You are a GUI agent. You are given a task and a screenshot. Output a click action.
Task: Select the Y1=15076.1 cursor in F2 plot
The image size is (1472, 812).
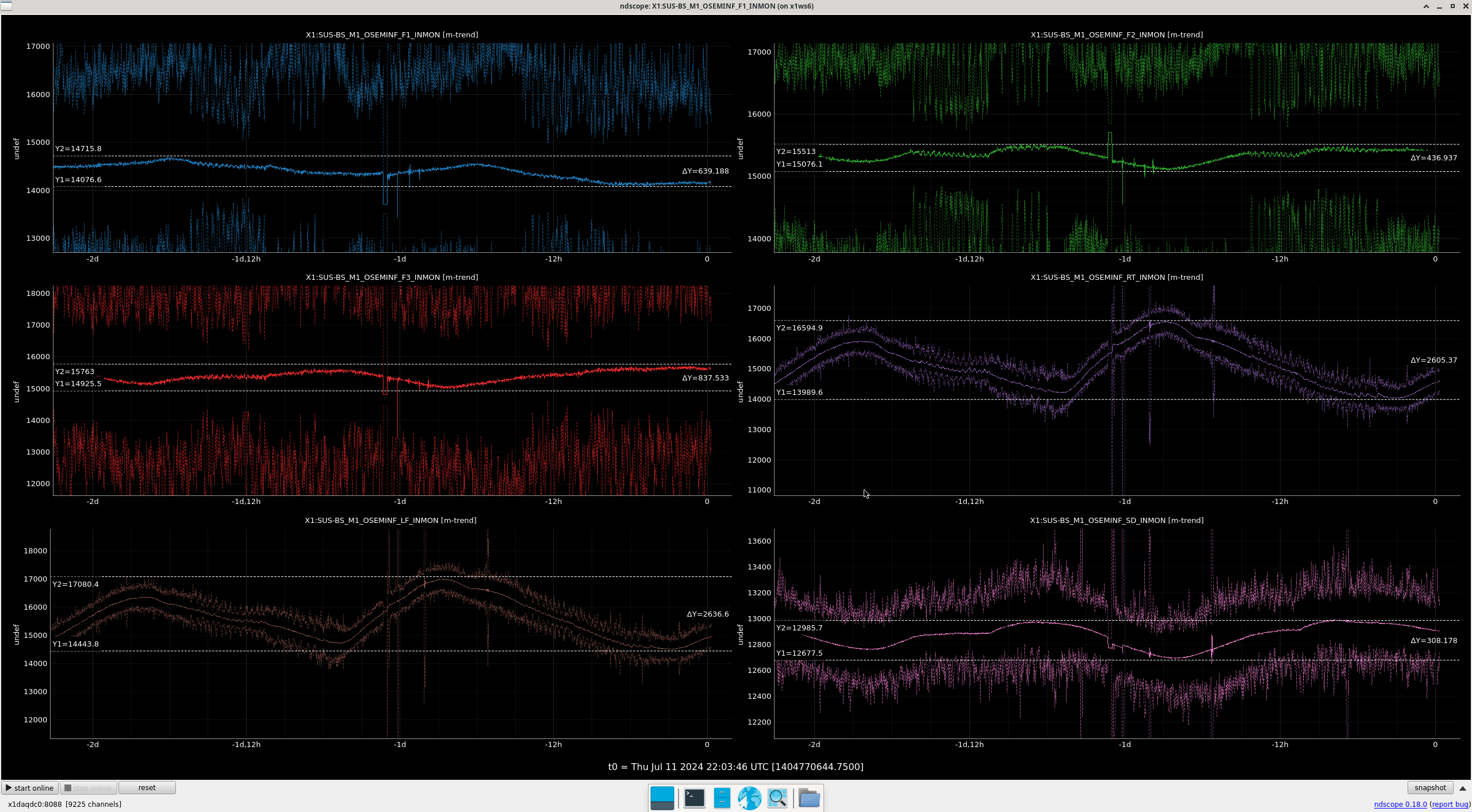(x=799, y=164)
